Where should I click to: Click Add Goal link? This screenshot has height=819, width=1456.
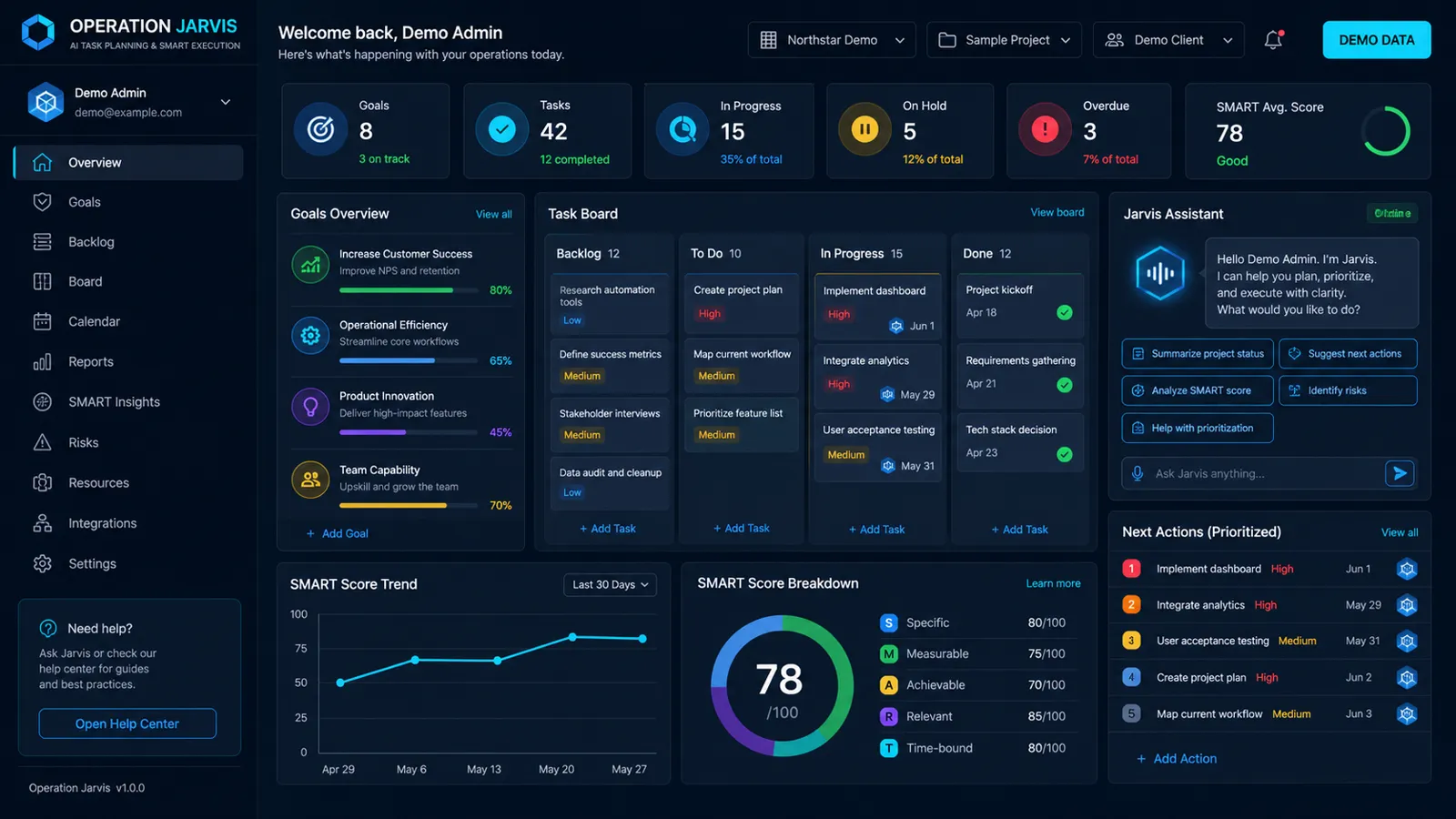click(x=338, y=534)
